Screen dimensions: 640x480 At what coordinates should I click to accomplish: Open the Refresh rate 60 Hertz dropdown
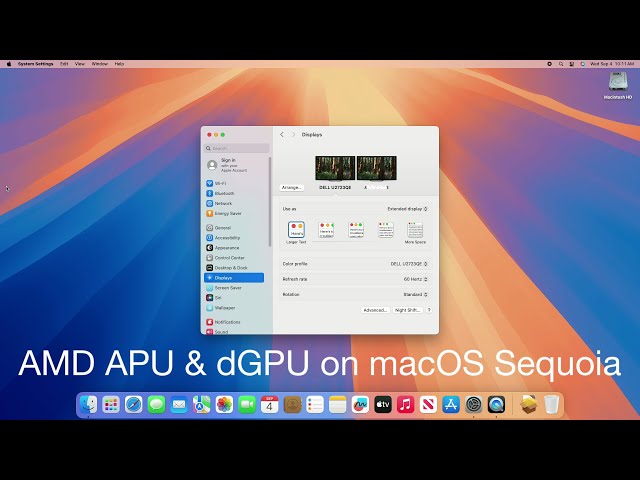[x=416, y=279]
